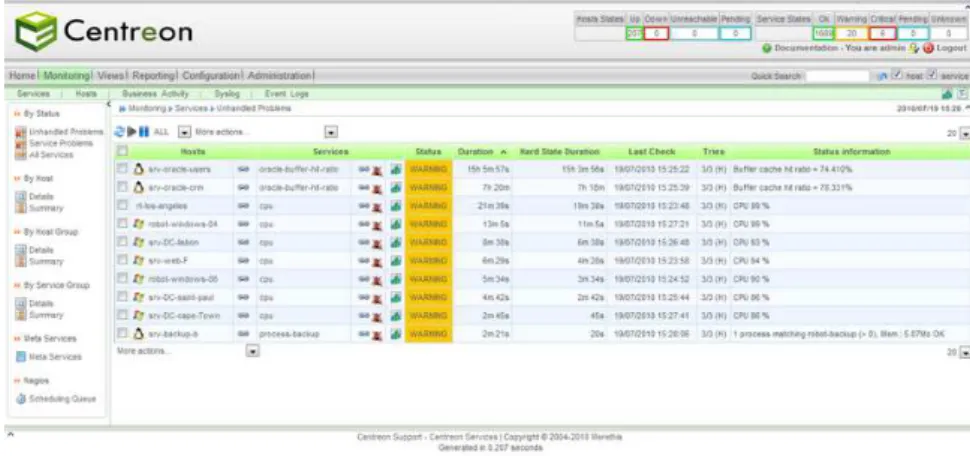This screenshot has height=456, width=970.
Task: Open Unhandled Problems in sidebar
Action: [66, 132]
